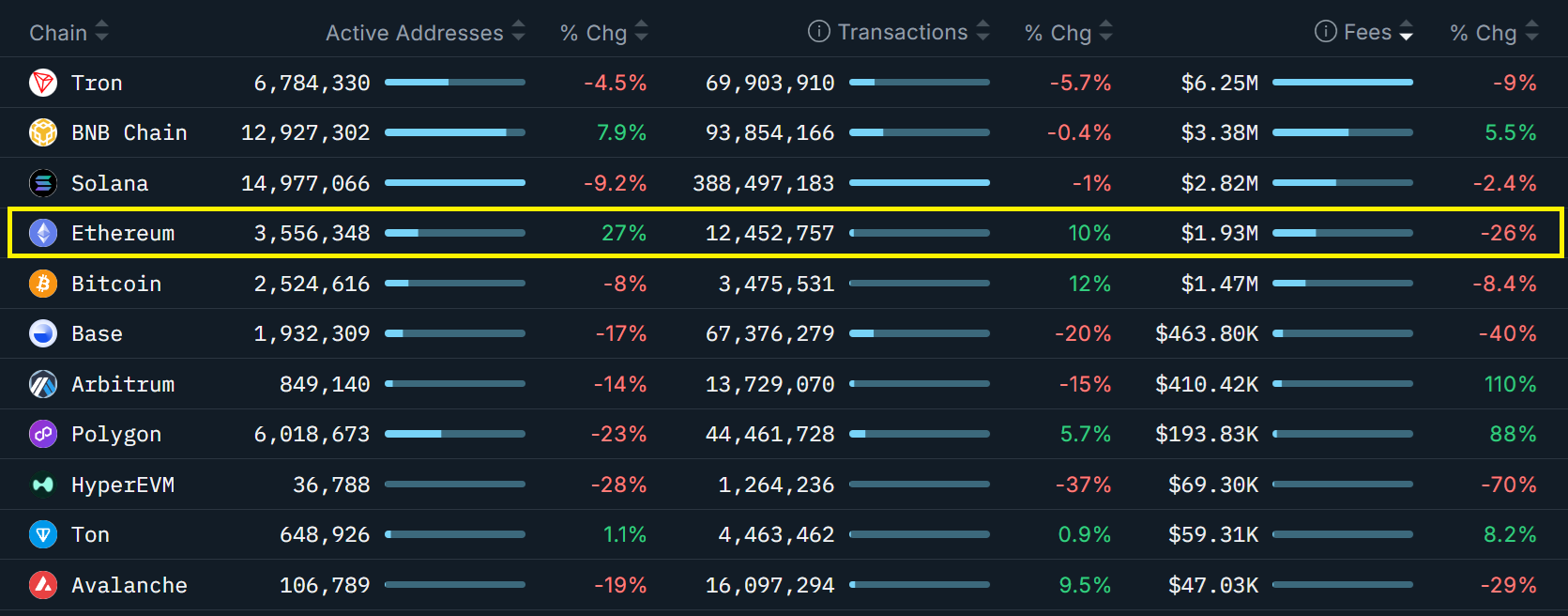The height and width of the screenshot is (616, 1568).
Task: Click the Avalanche red logo icon
Action: [43, 585]
